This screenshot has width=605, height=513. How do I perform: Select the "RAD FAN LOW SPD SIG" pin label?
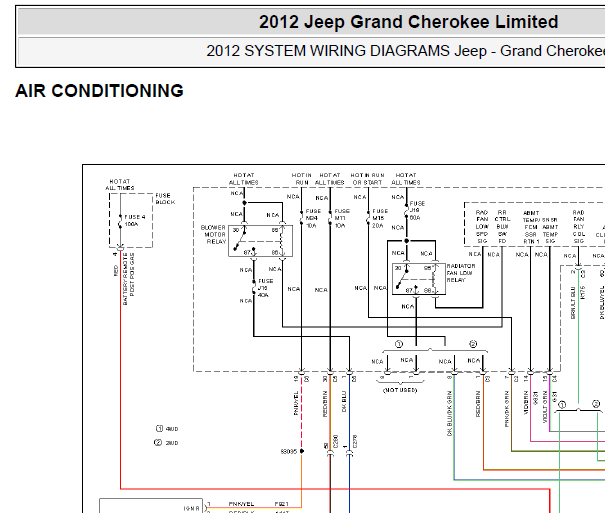coord(482,227)
